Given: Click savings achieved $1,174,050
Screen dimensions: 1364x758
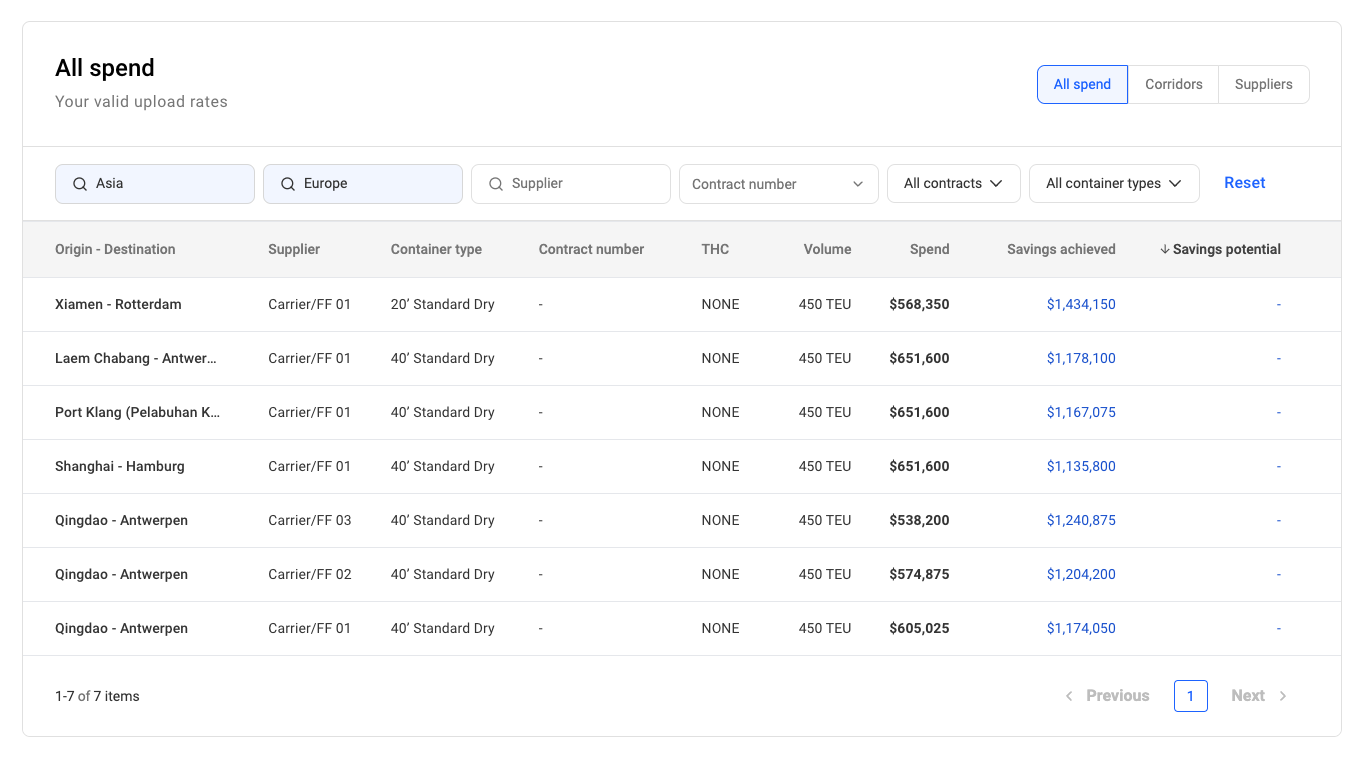Looking at the screenshot, I should [x=1081, y=628].
